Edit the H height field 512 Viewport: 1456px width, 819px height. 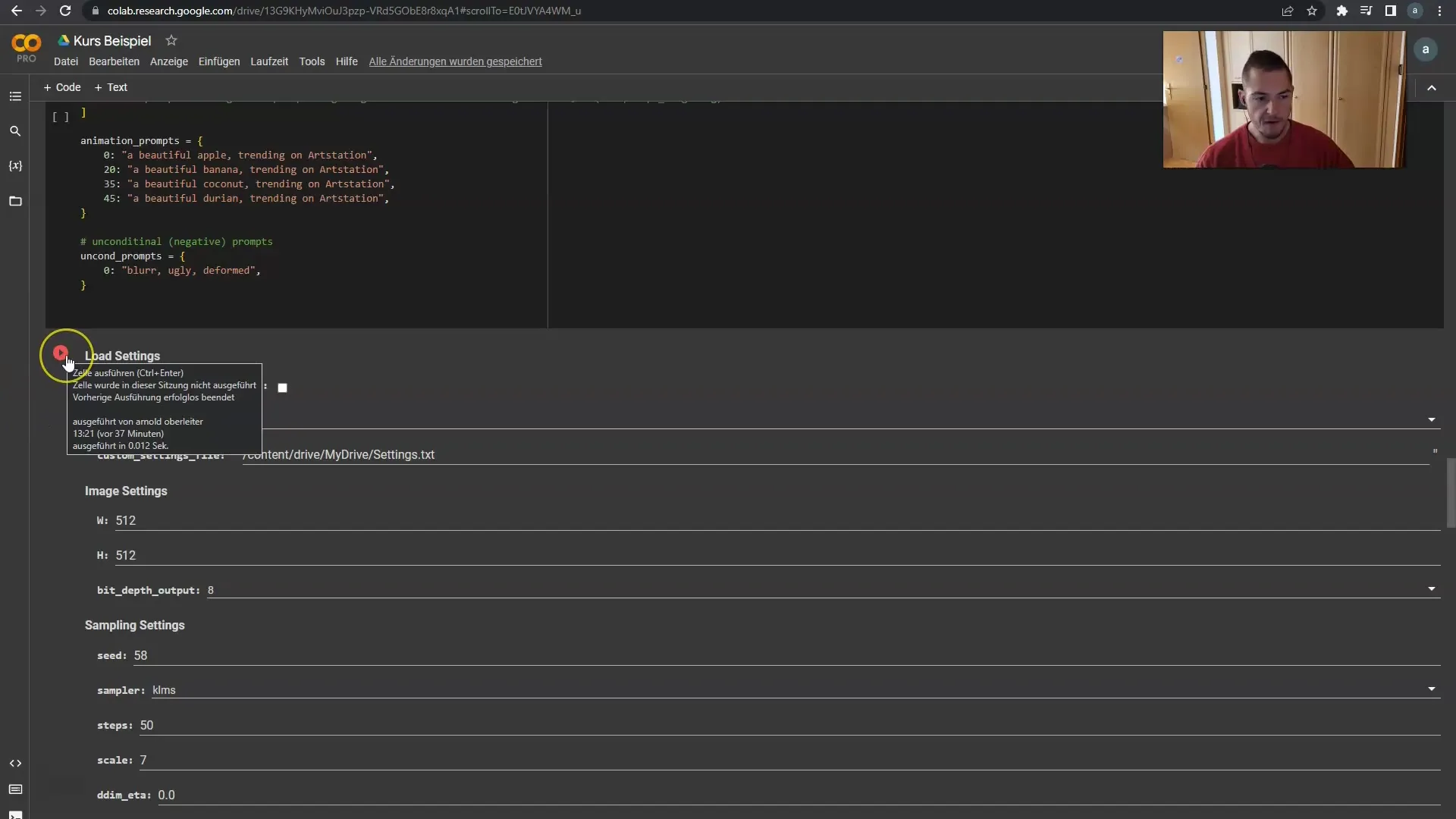(777, 555)
